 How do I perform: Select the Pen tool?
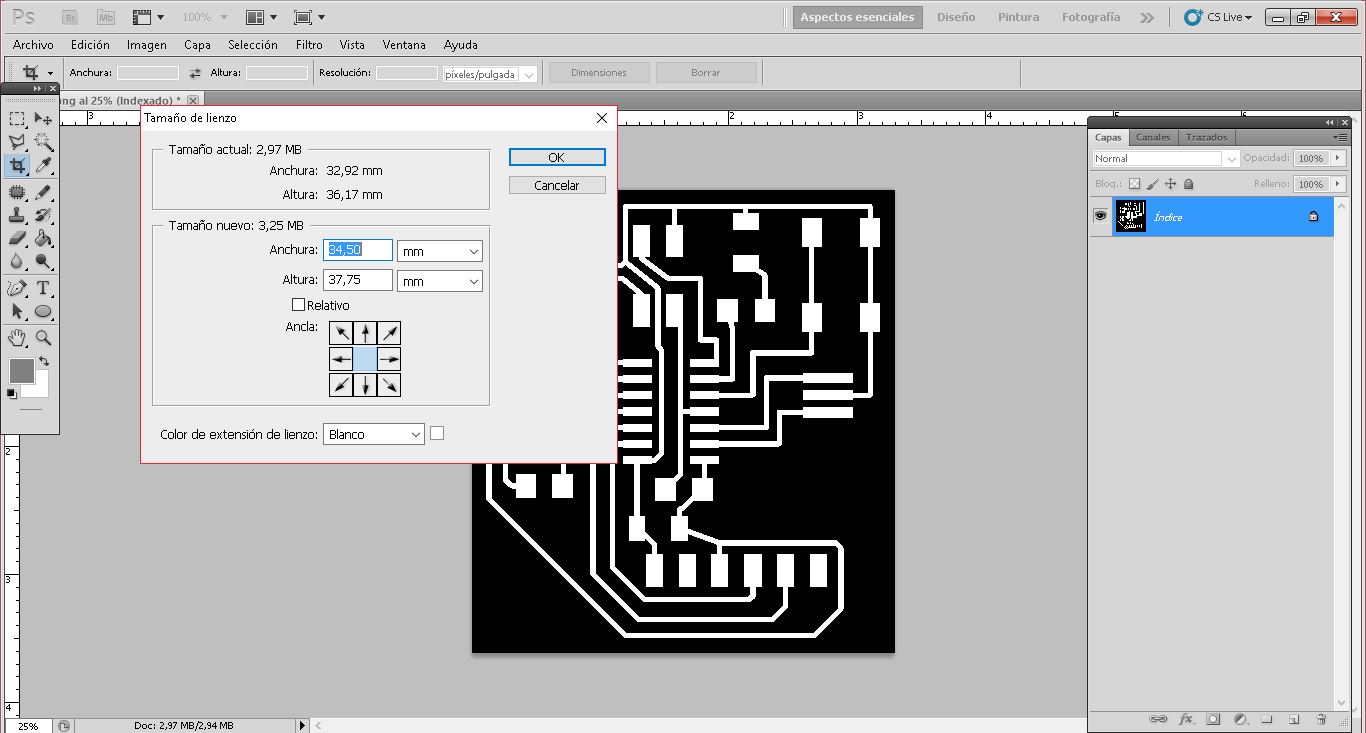[x=17, y=288]
